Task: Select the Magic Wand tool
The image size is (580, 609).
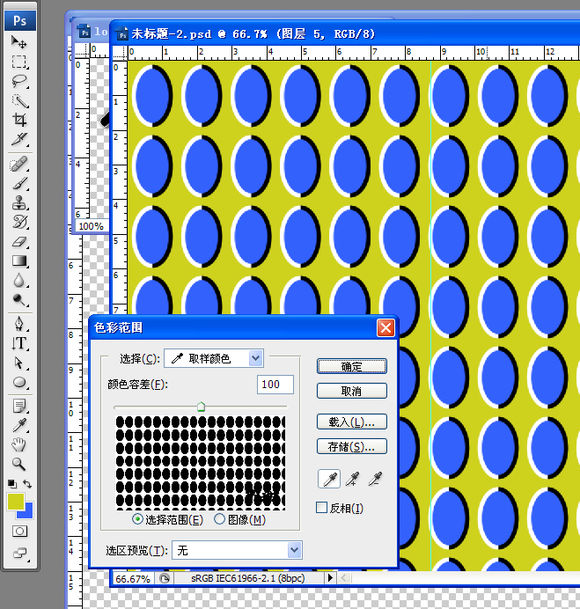Action: 19,101
